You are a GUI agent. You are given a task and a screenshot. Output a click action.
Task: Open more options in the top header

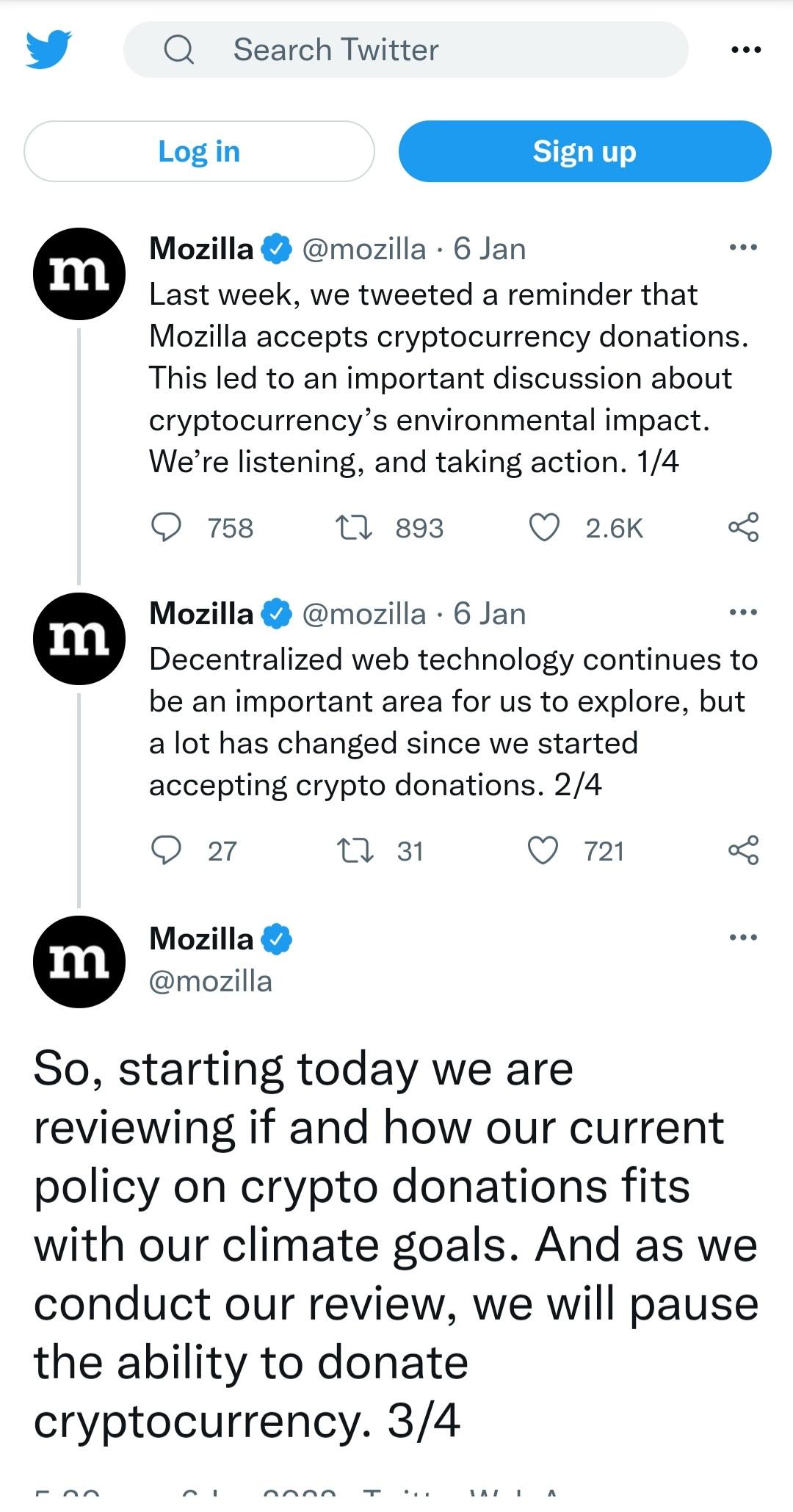coord(747,50)
